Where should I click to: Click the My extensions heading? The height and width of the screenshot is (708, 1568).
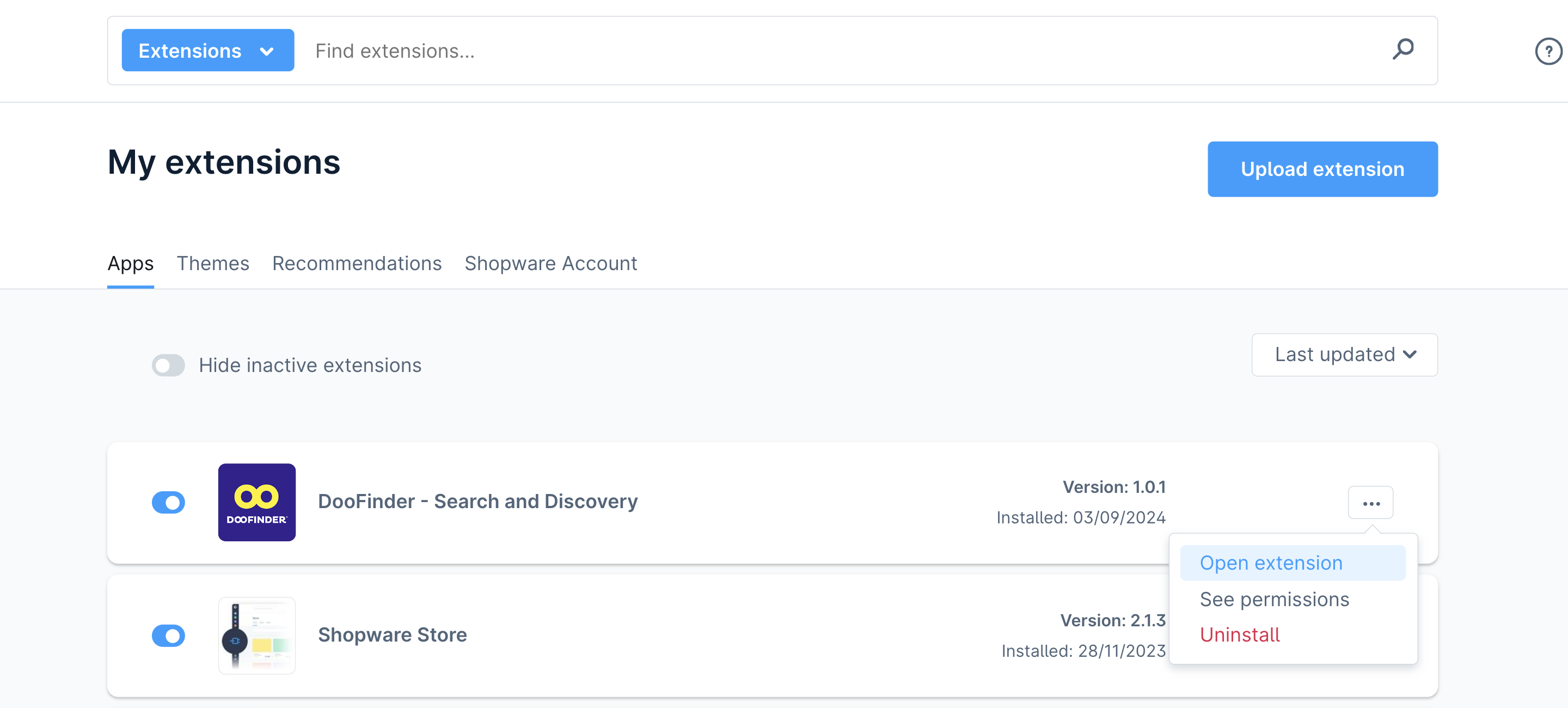point(224,162)
